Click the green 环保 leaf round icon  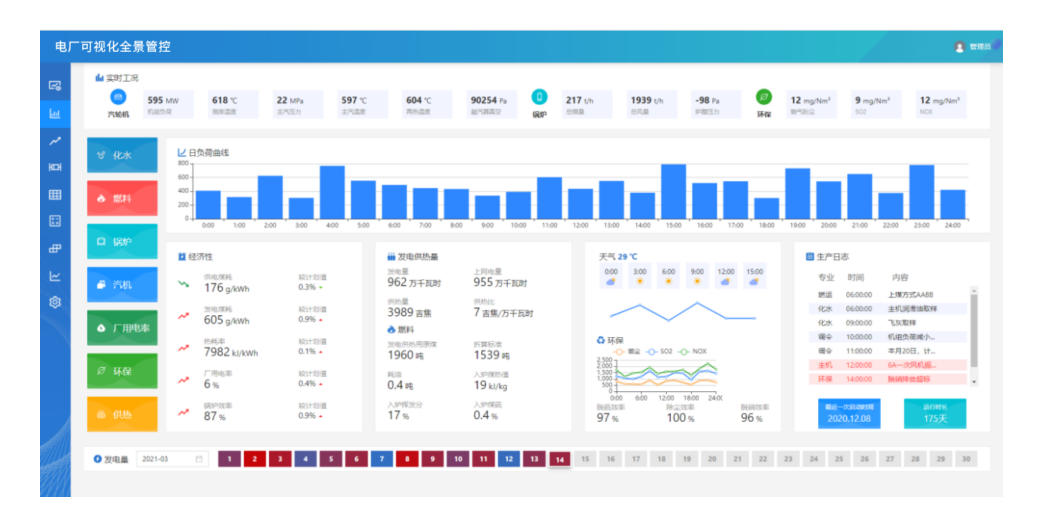click(x=763, y=97)
